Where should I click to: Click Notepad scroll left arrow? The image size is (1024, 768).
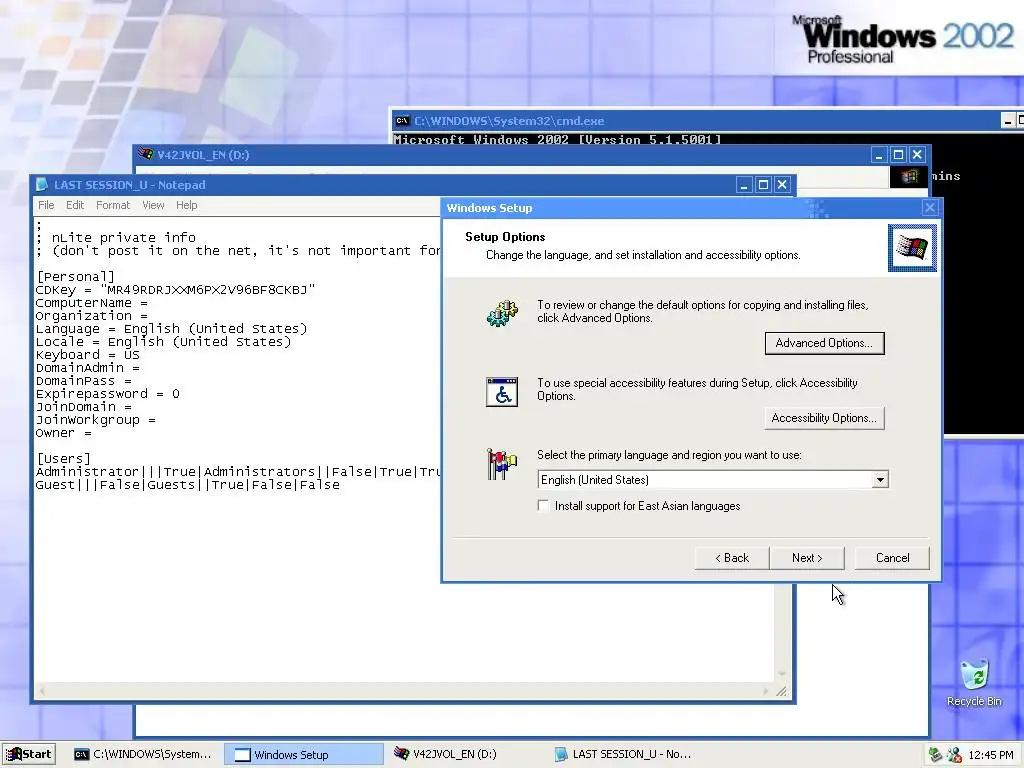click(42, 690)
